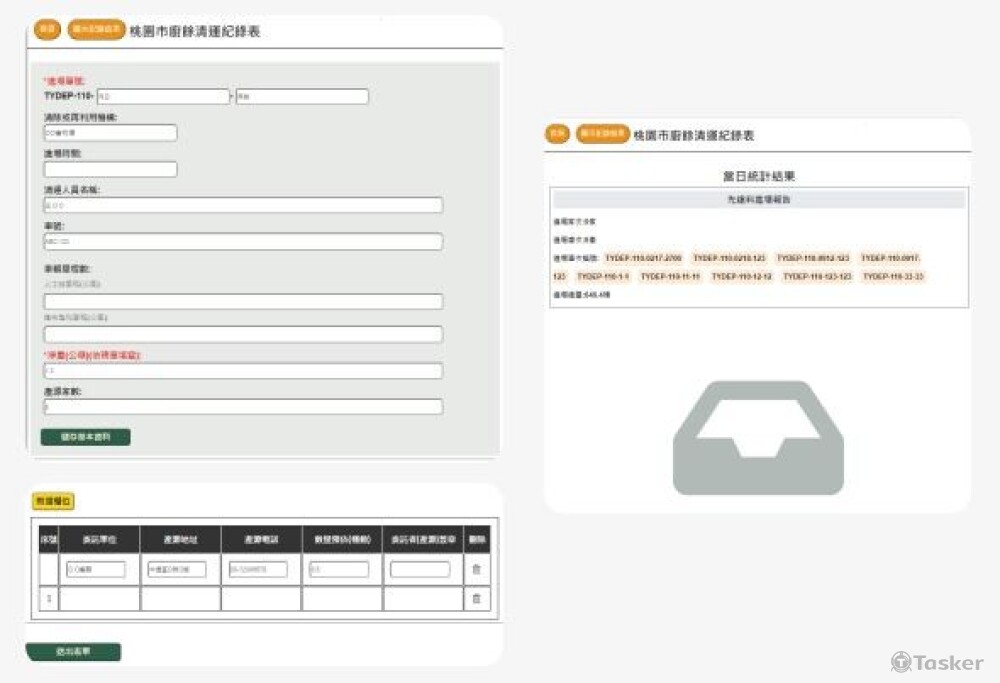Click the yellow add row button above the table
This screenshot has height=683, width=1000.
tap(53, 501)
